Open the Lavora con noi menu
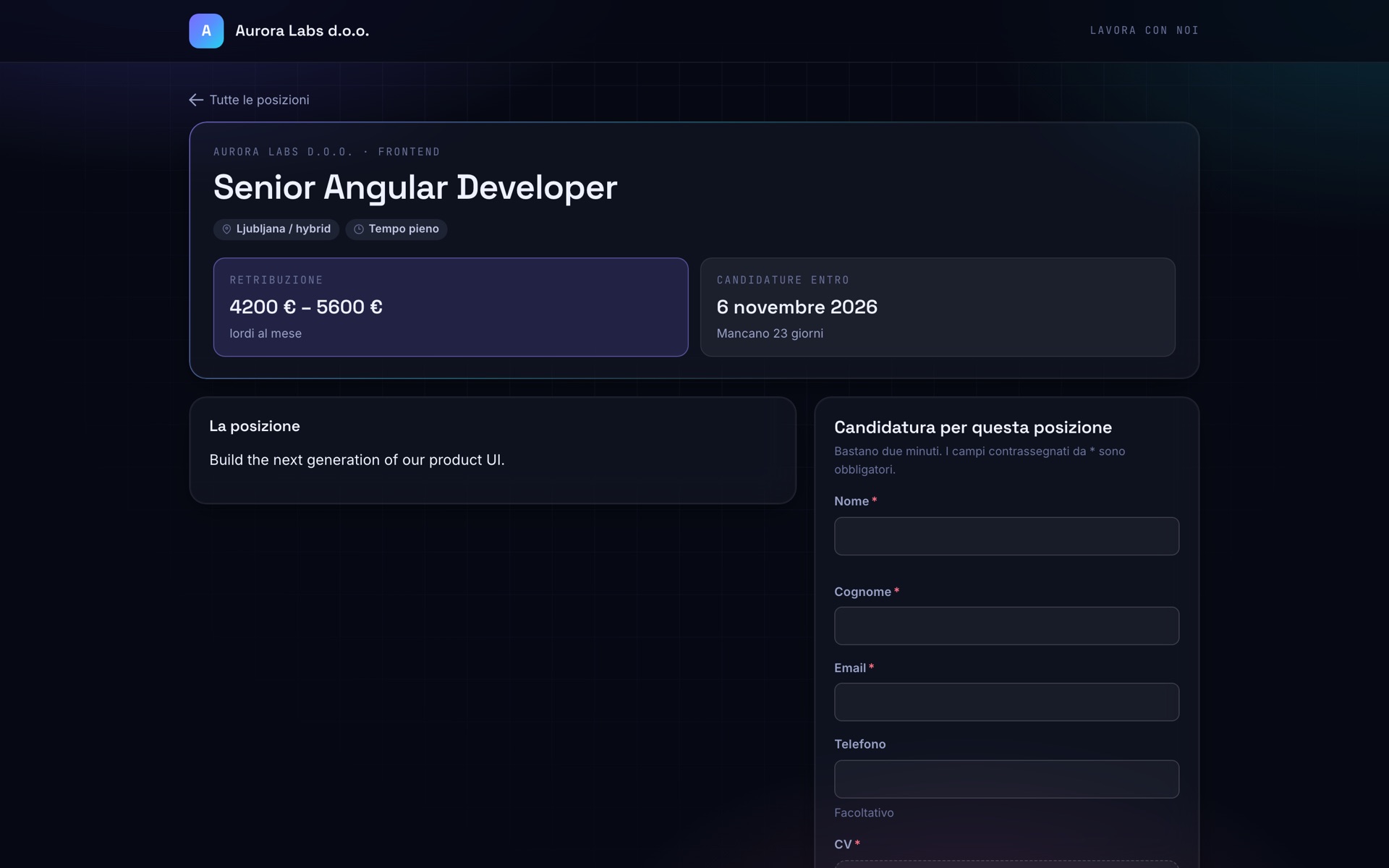1389x868 pixels. pos(1144,30)
